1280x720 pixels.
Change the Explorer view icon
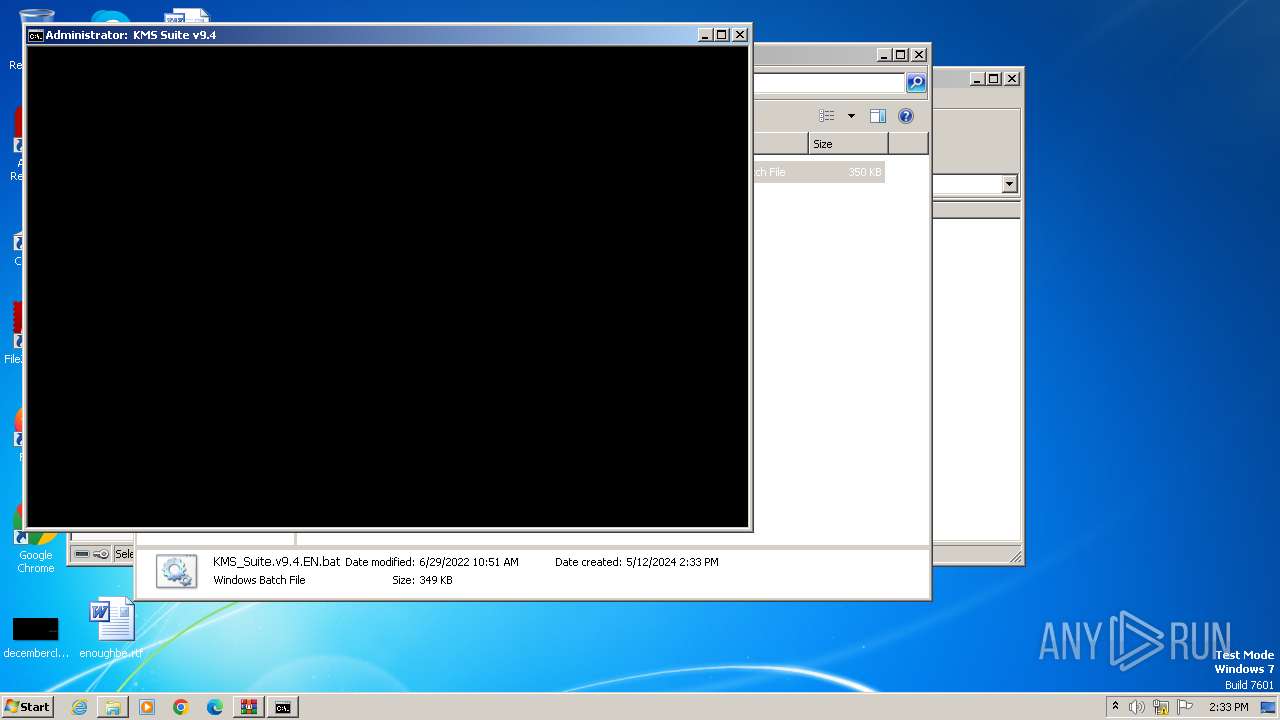tap(827, 116)
